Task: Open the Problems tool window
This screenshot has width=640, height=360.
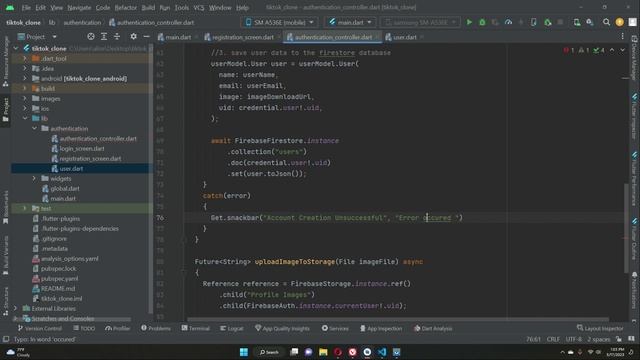Action: (156, 328)
